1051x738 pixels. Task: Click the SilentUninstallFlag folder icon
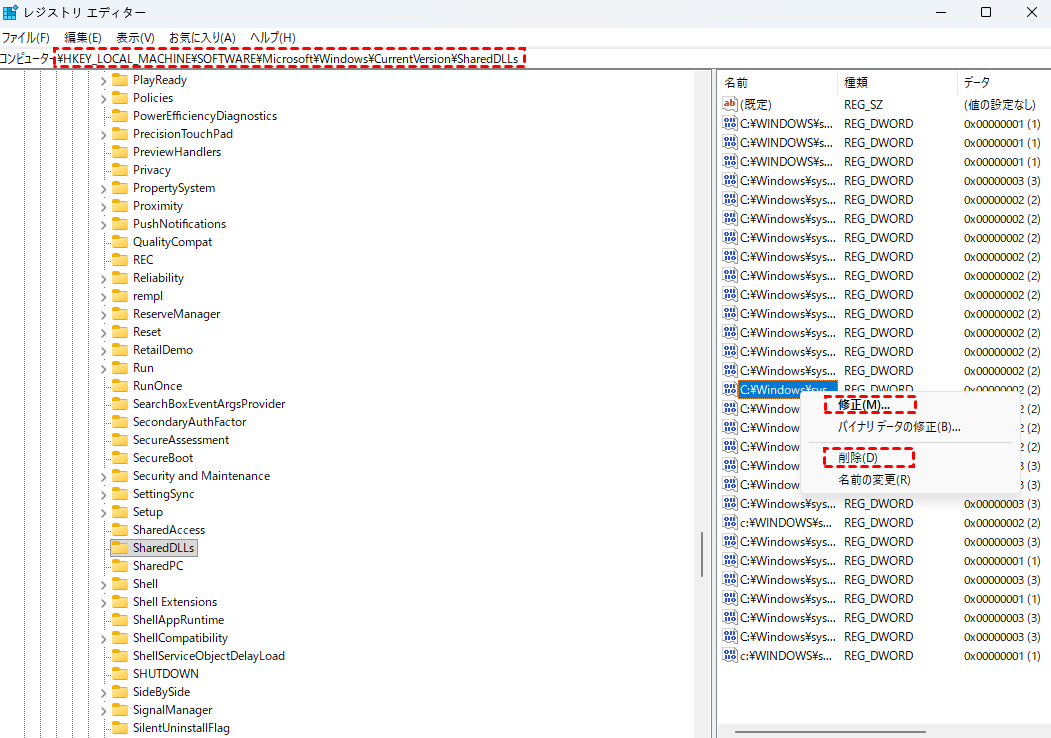click(120, 728)
